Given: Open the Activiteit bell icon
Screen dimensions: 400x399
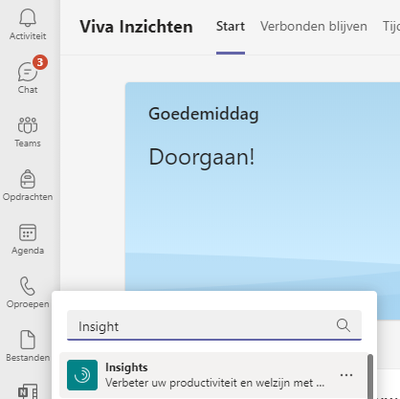Looking at the screenshot, I should (x=28, y=18).
